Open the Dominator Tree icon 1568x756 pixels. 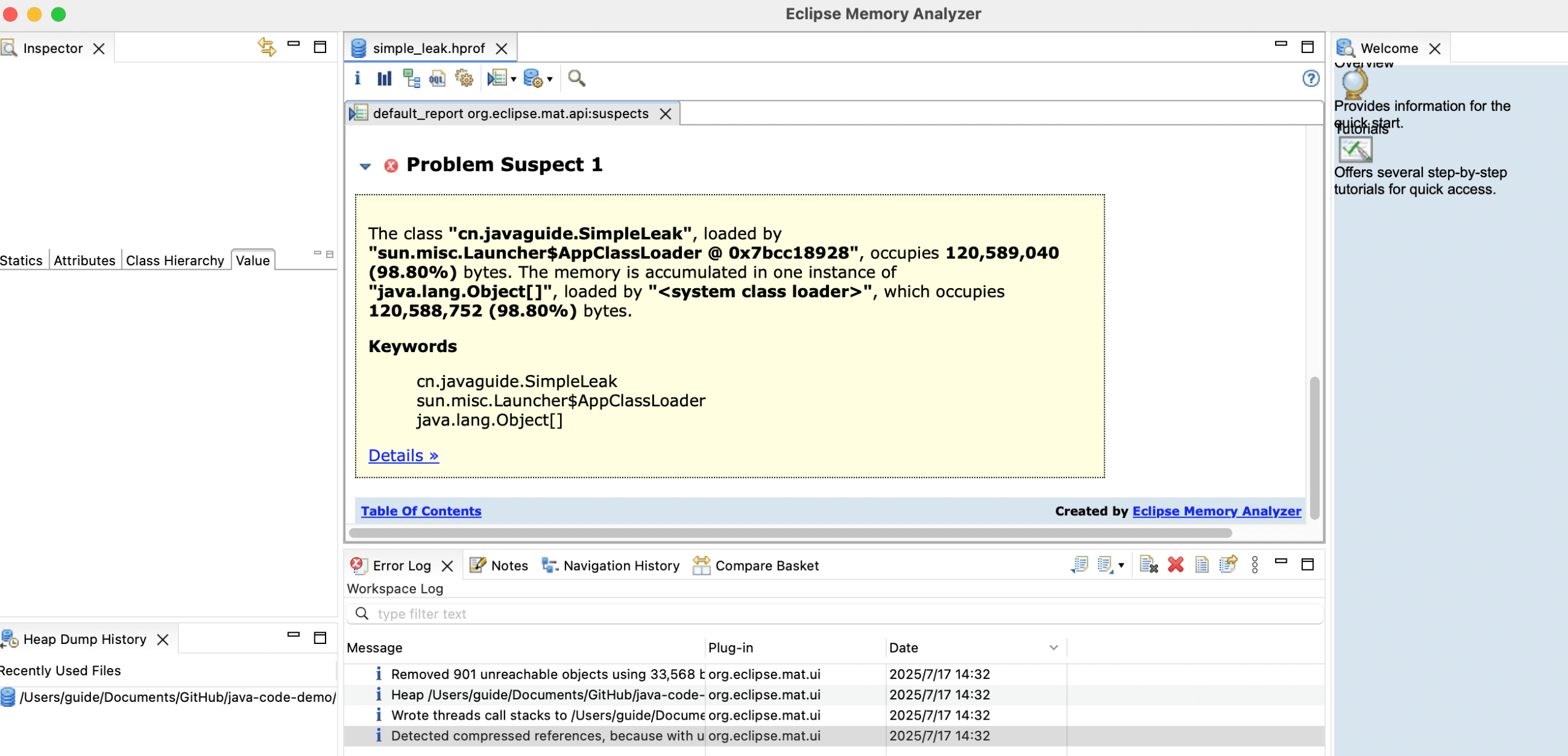coord(411,78)
